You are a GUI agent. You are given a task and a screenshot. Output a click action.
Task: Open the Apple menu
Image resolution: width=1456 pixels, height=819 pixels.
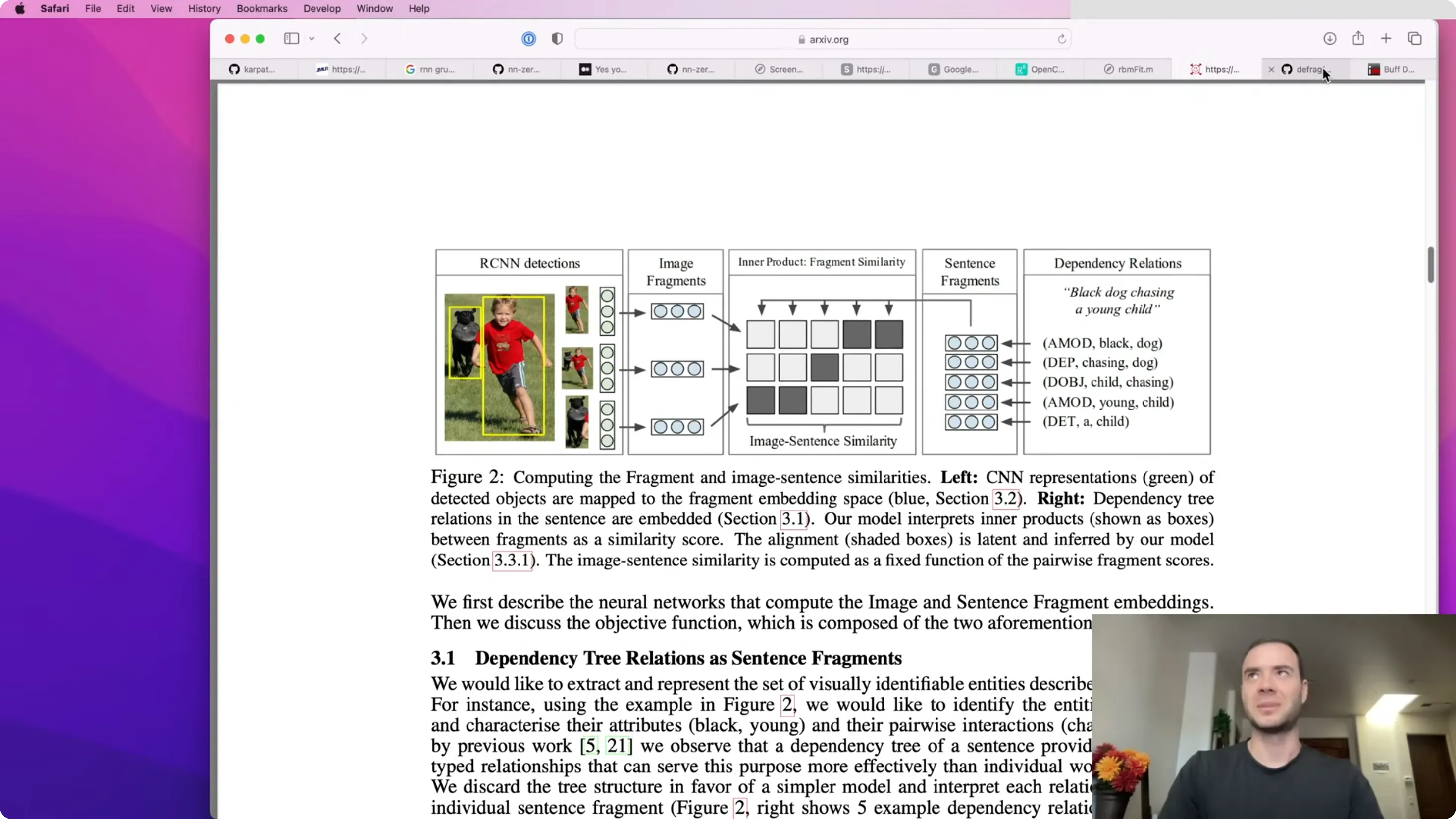click(20, 8)
